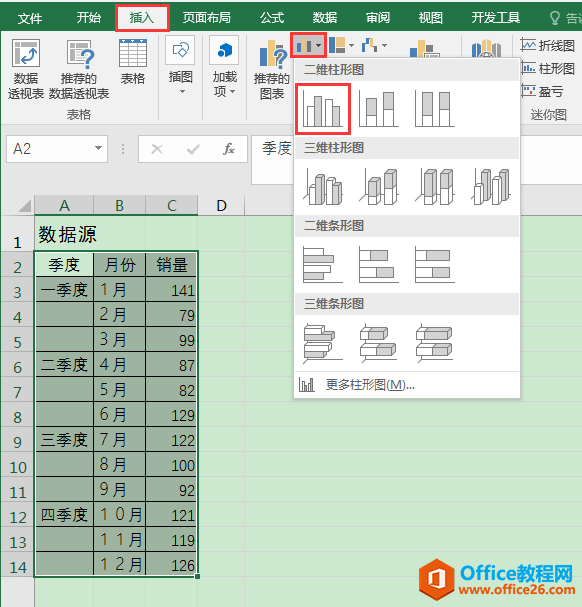Choose 2D 100% stacked column chart
This screenshot has height=607, width=582.
(434, 109)
